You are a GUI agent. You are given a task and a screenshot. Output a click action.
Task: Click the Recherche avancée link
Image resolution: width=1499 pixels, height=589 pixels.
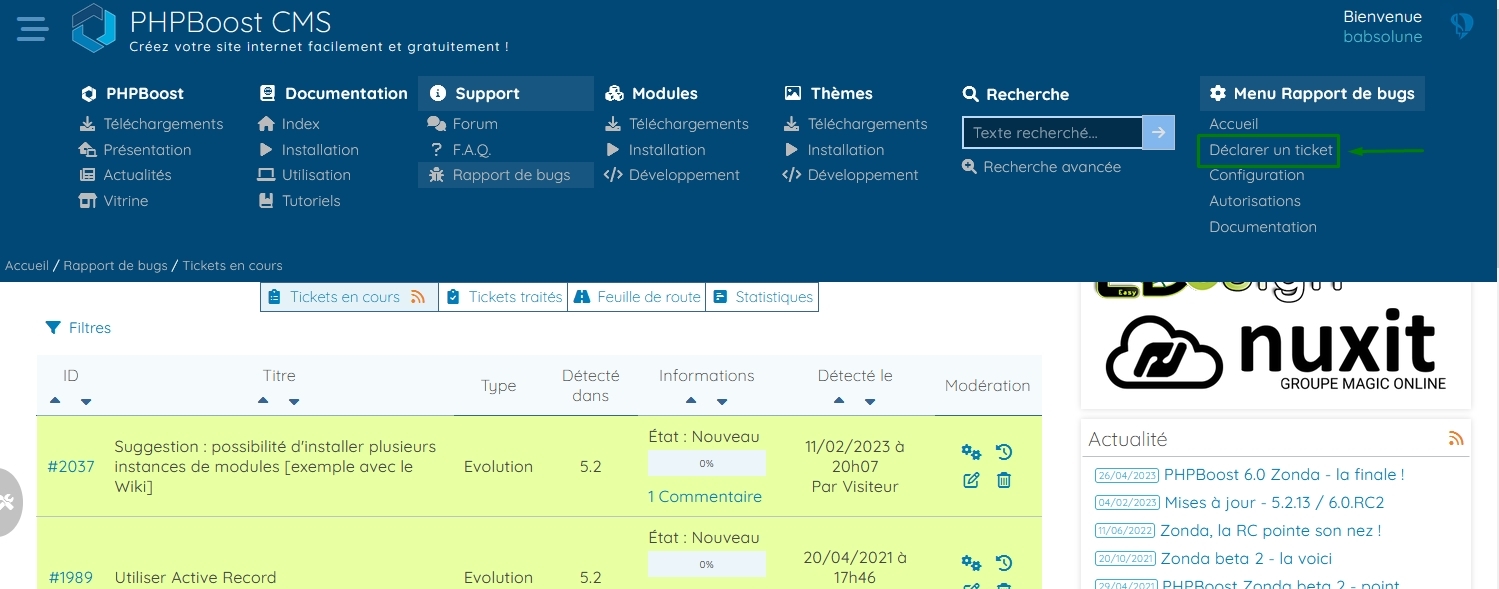[x=1041, y=167]
